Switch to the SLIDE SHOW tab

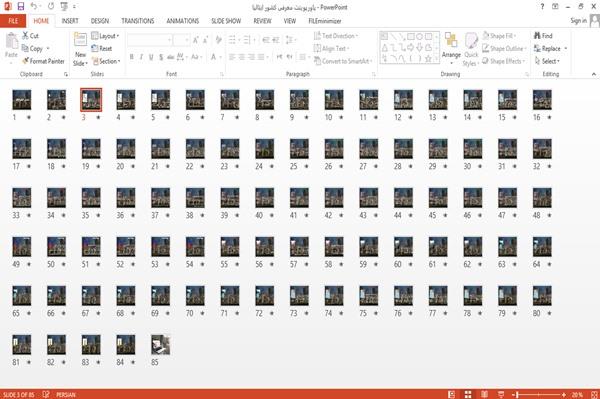(x=226, y=21)
